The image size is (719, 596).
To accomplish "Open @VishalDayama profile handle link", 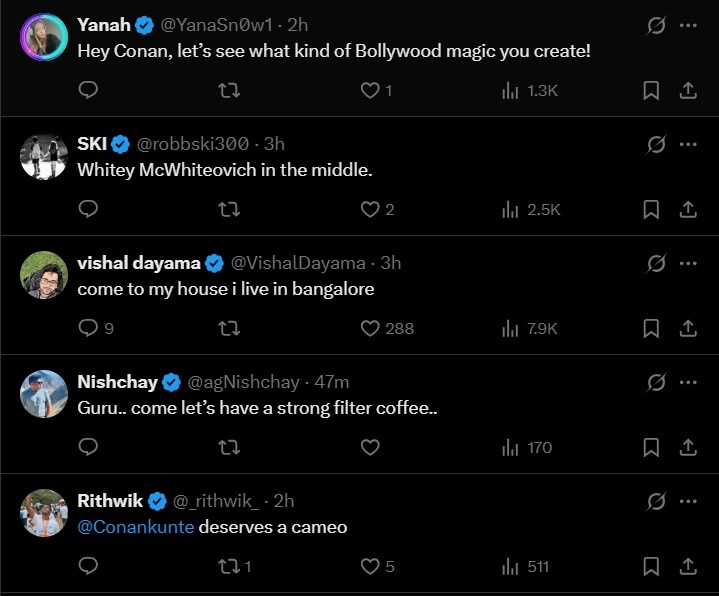I will click(298, 263).
